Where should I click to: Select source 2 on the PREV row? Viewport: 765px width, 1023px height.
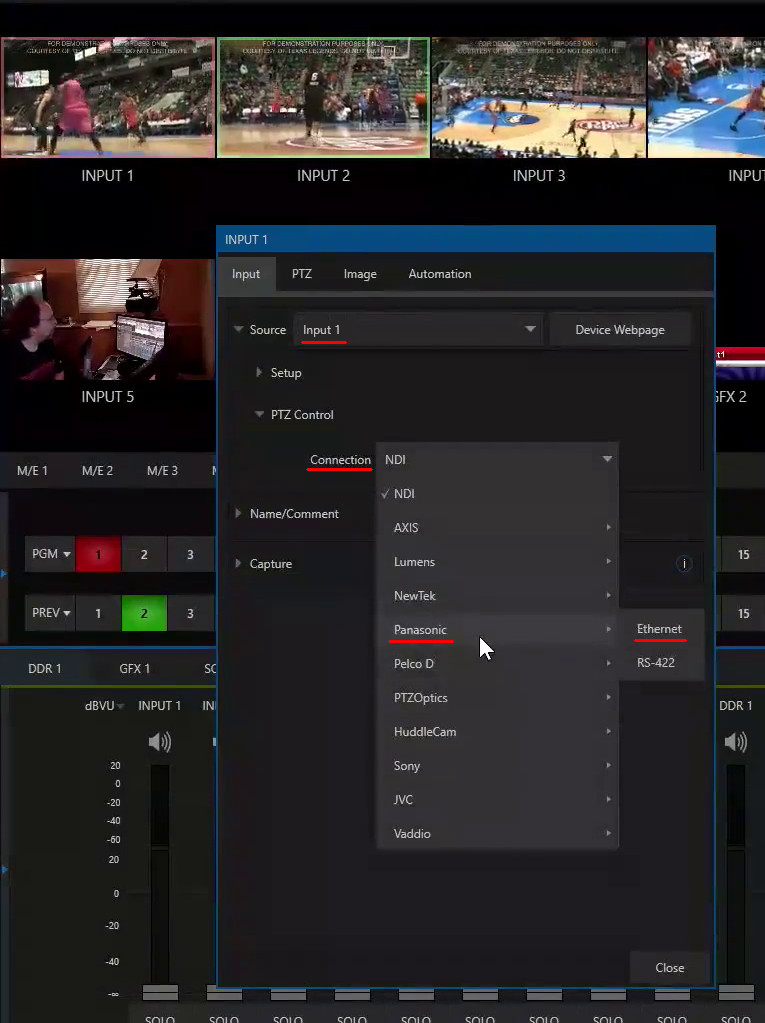tap(144, 613)
